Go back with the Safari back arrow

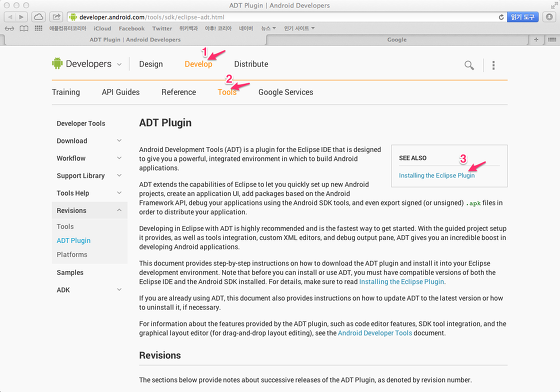tap(10, 17)
